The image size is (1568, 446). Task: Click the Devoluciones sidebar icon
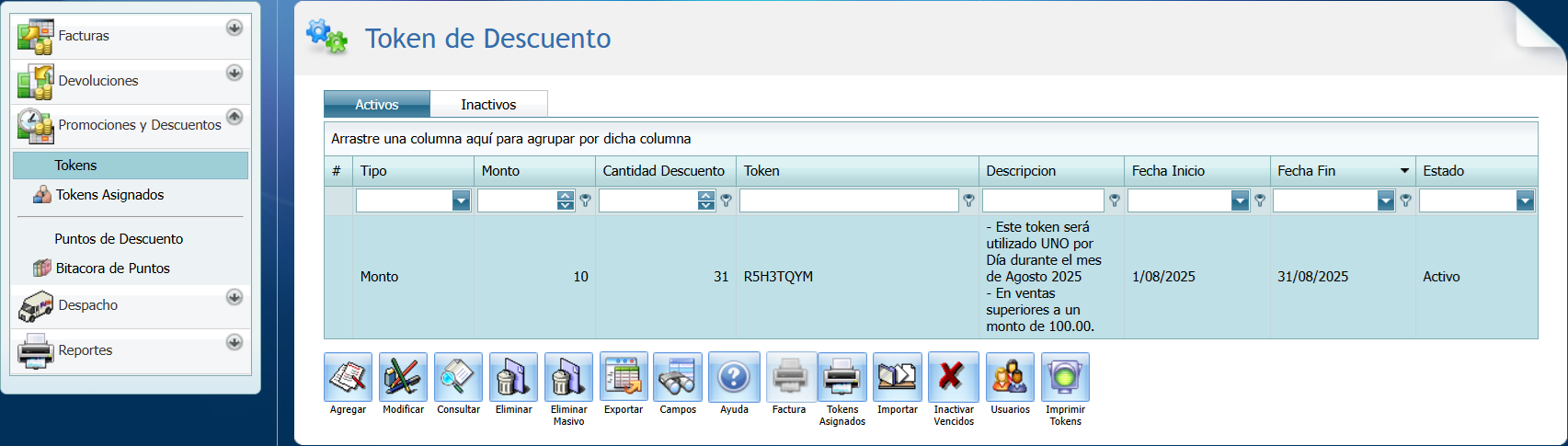coord(35,81)
